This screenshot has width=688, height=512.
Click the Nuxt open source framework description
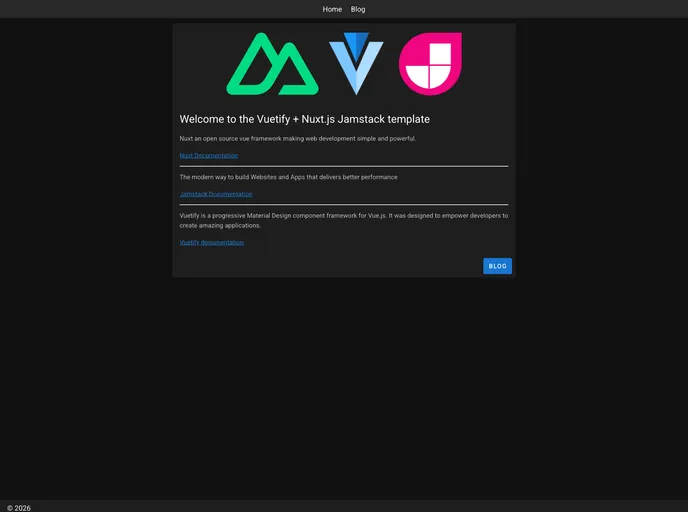coord(298,139)
